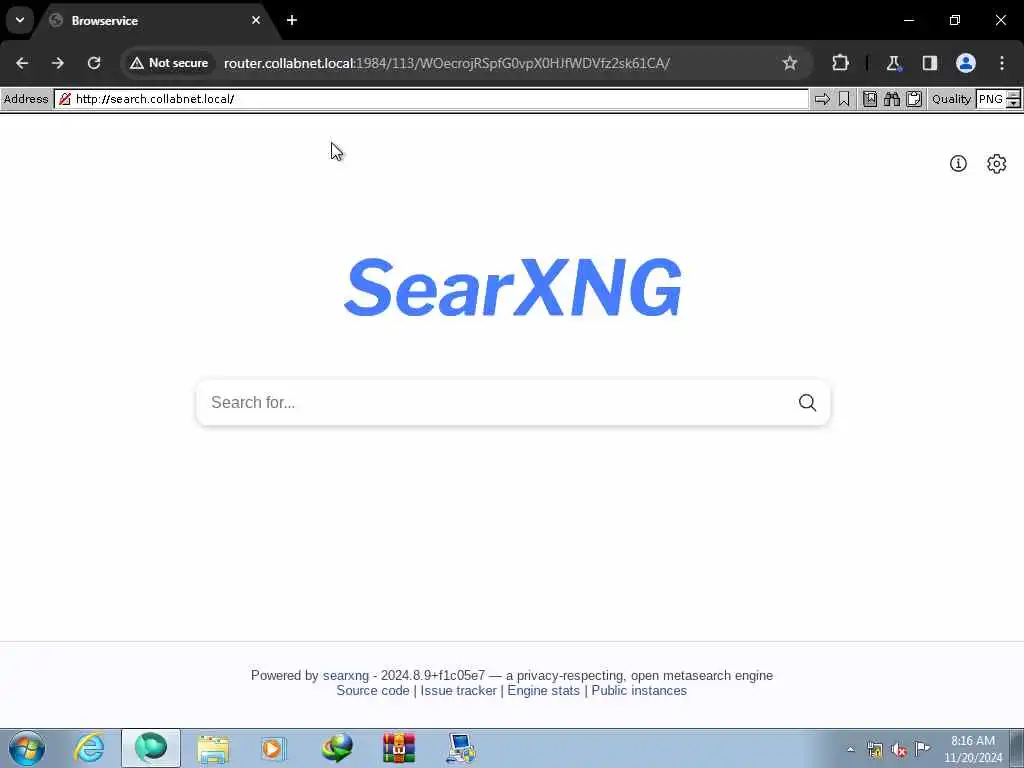Open the searxng footer link
Viewport: 1024px width, 768px height.
[x=345, y=675]
